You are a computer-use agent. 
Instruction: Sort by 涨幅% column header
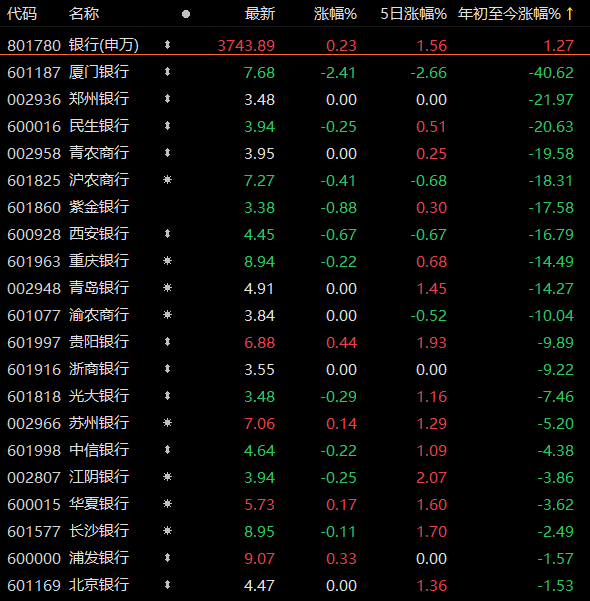pos(335,14)
